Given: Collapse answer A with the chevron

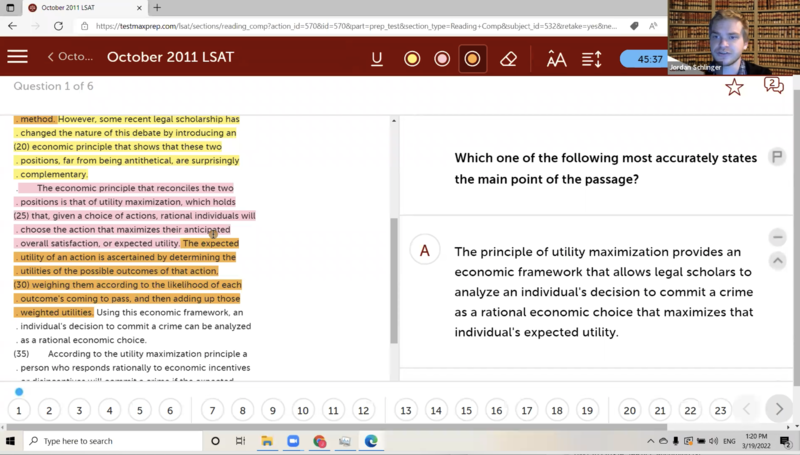Looking at the screenshot, I should click(777, 261).
